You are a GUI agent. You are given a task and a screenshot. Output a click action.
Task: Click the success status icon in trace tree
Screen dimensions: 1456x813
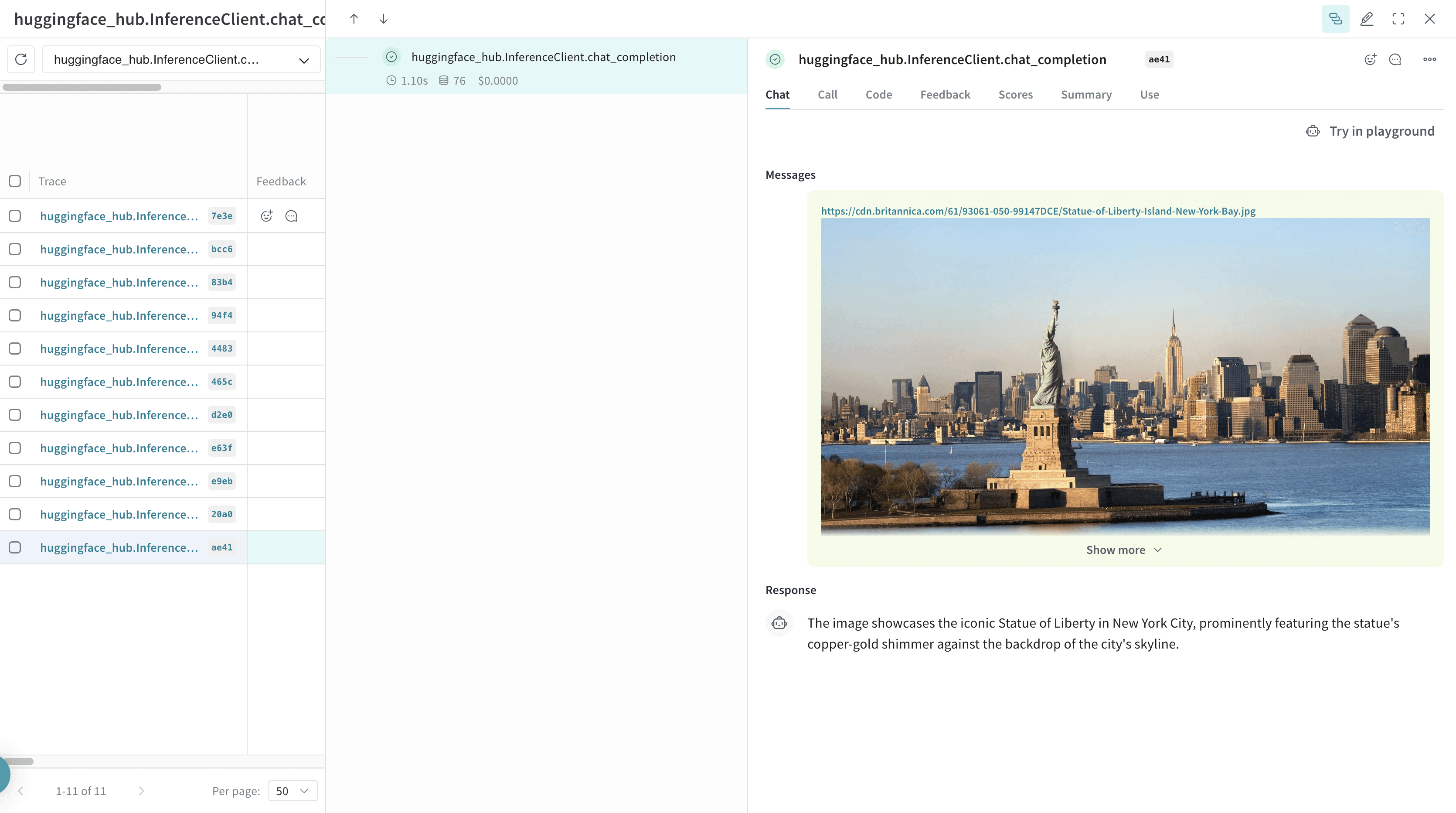click(x=391, y=57)
